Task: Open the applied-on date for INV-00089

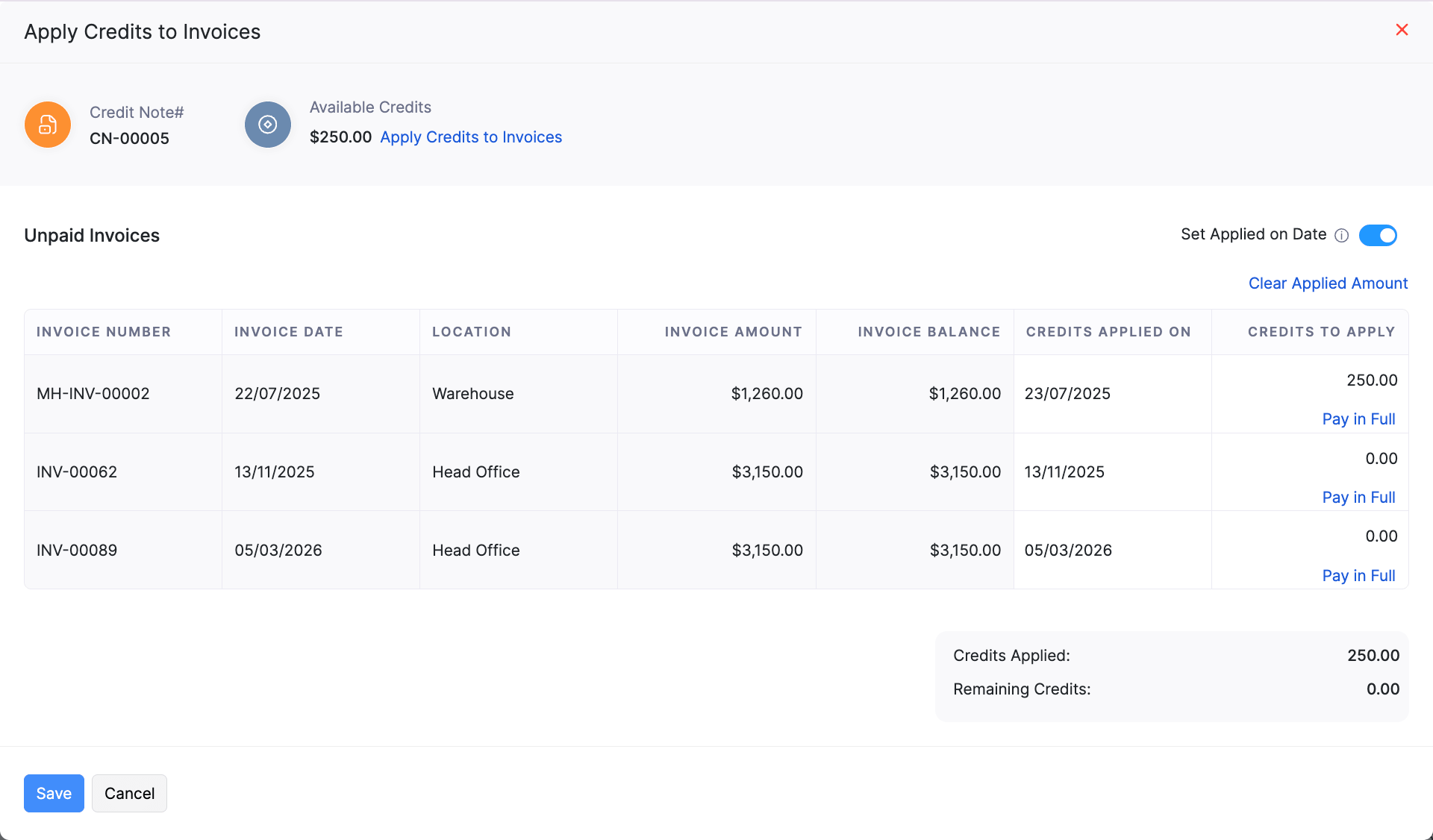Action: pos(1112,551)
